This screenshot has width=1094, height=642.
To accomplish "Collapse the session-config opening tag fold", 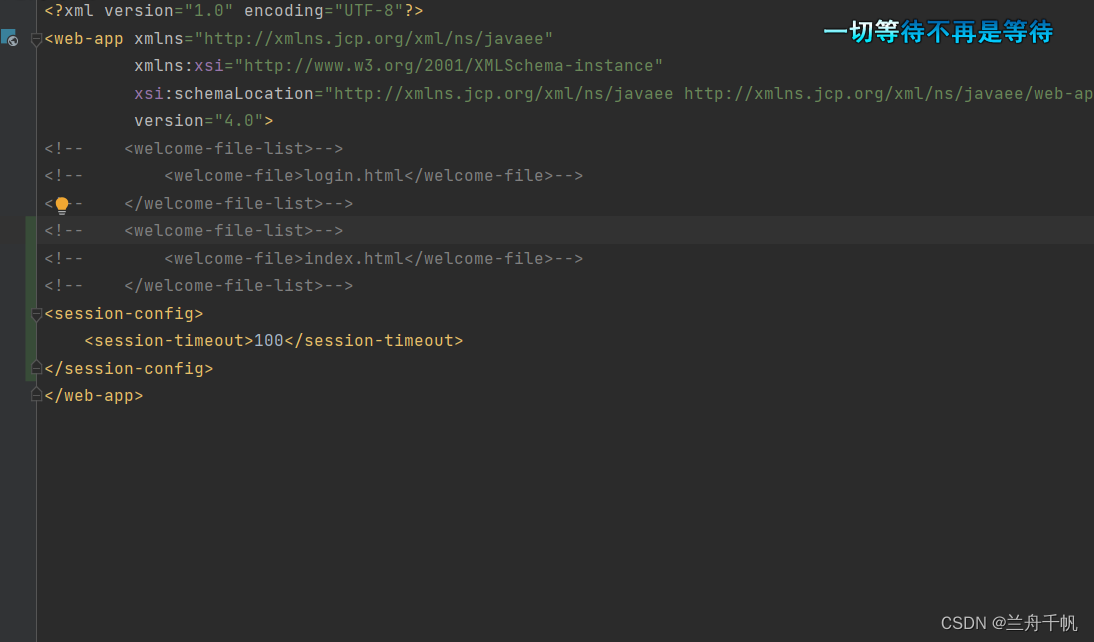I will (36, 314).
